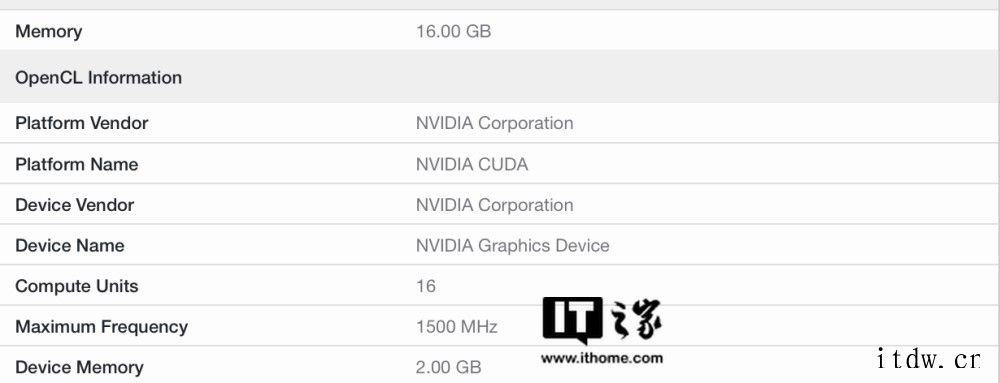Click the 16.00 GB memory value
Image resolution: width=1000 pixels, height=383 pixels.
click(x=453, y=31)
